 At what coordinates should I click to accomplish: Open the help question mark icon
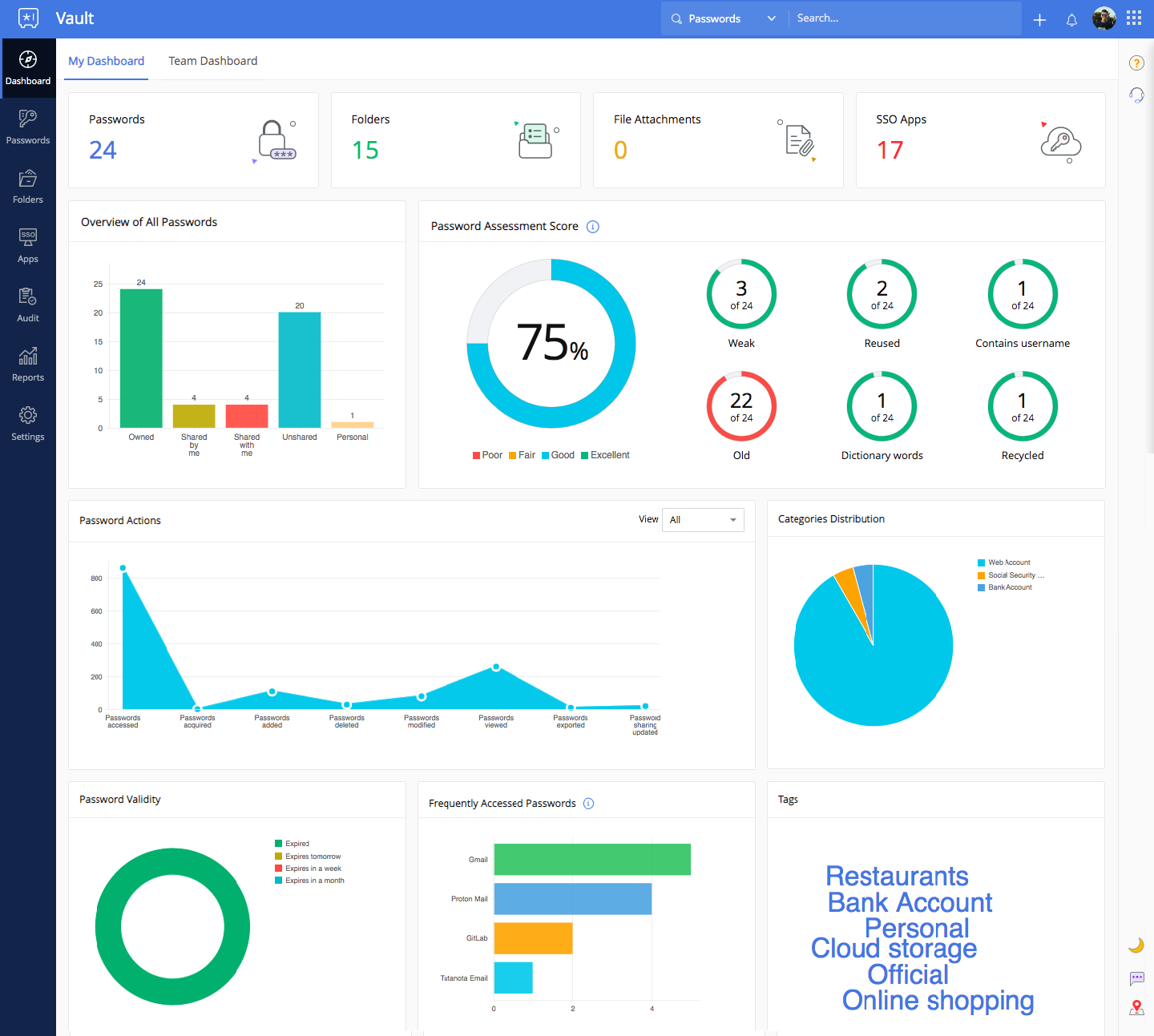click(x=1136, y=62)
